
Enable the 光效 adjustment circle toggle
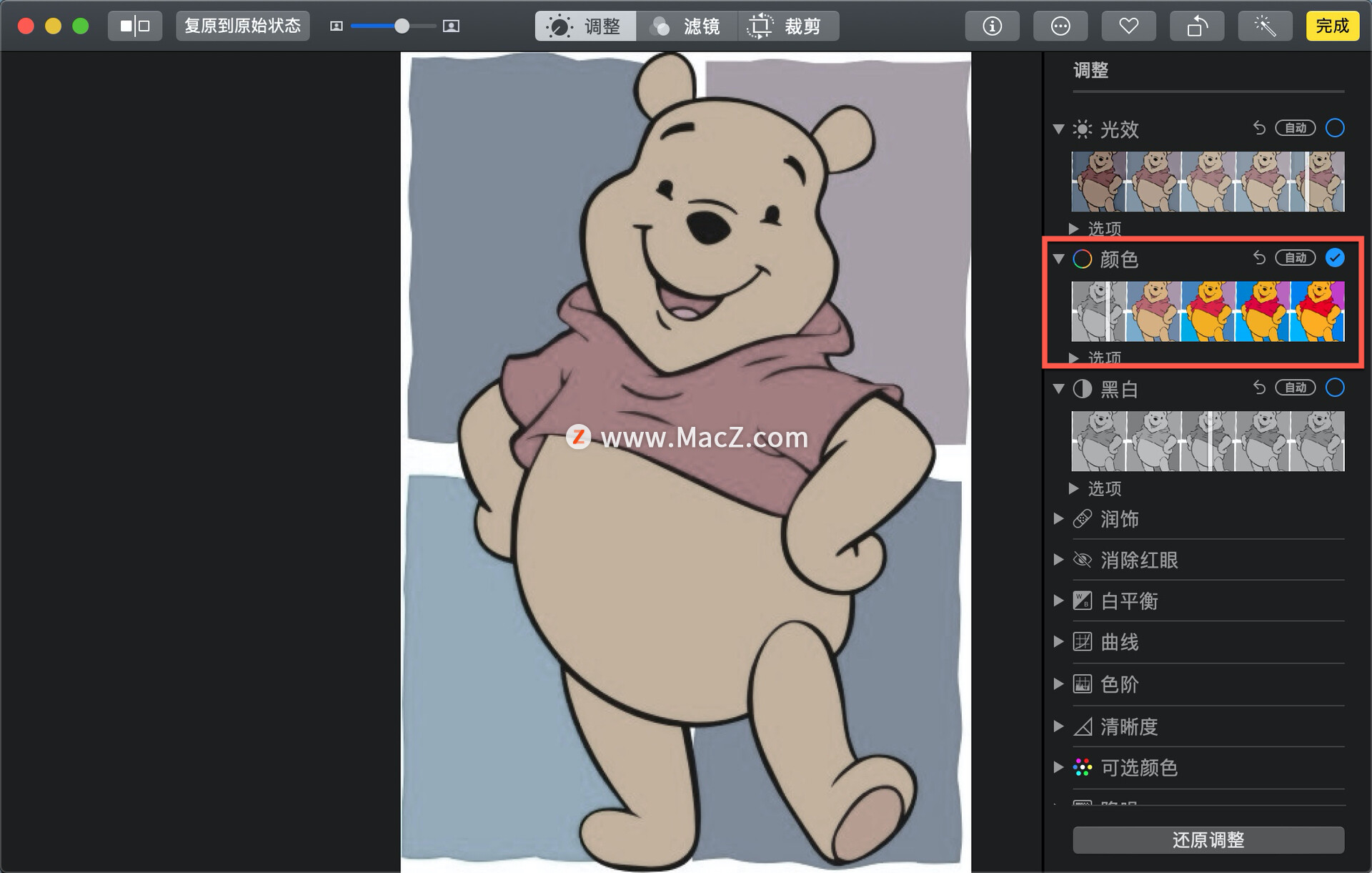1334,128
